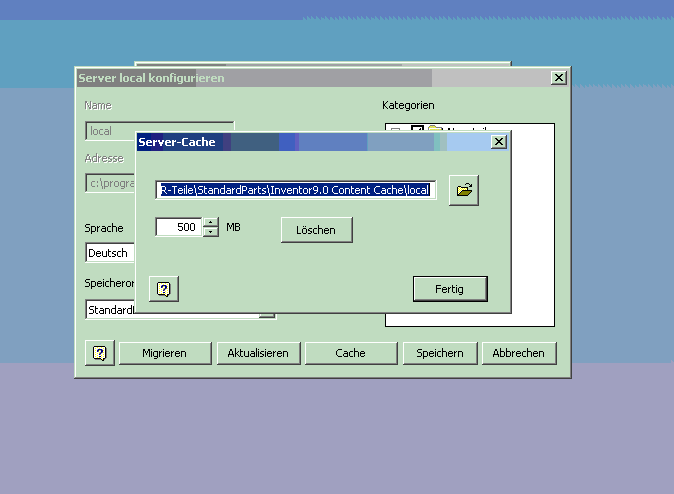The height and width of the screenshot is (494, 674).
Task: Decrease cache size with down arrow
Action: [x=211, y=232]
